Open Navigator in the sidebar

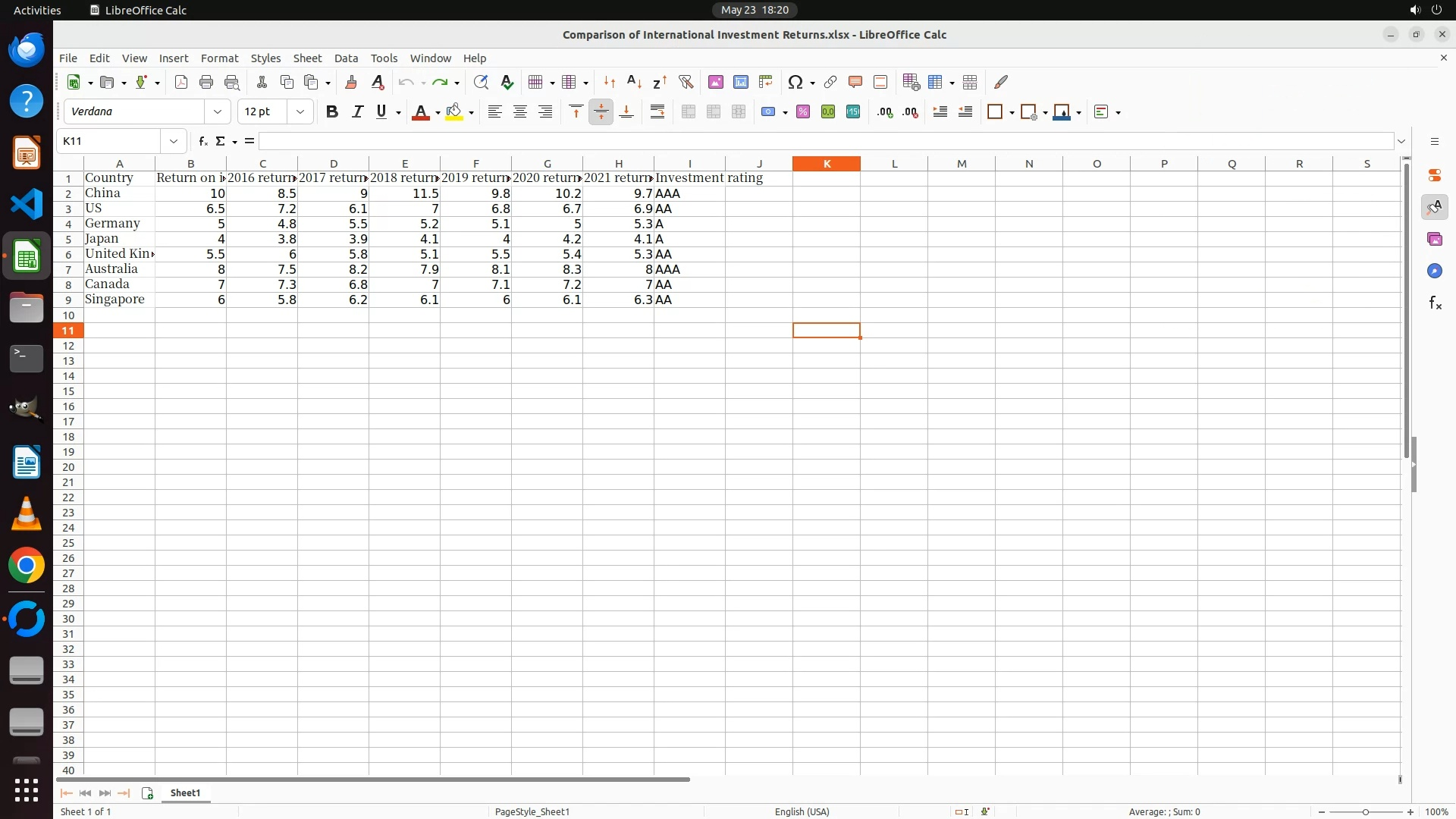click(x=1434, y=271)
